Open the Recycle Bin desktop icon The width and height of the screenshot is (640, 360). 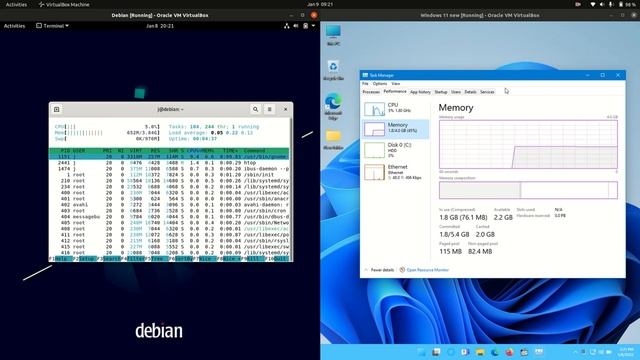pyautogui.click(x=333, y=70)
